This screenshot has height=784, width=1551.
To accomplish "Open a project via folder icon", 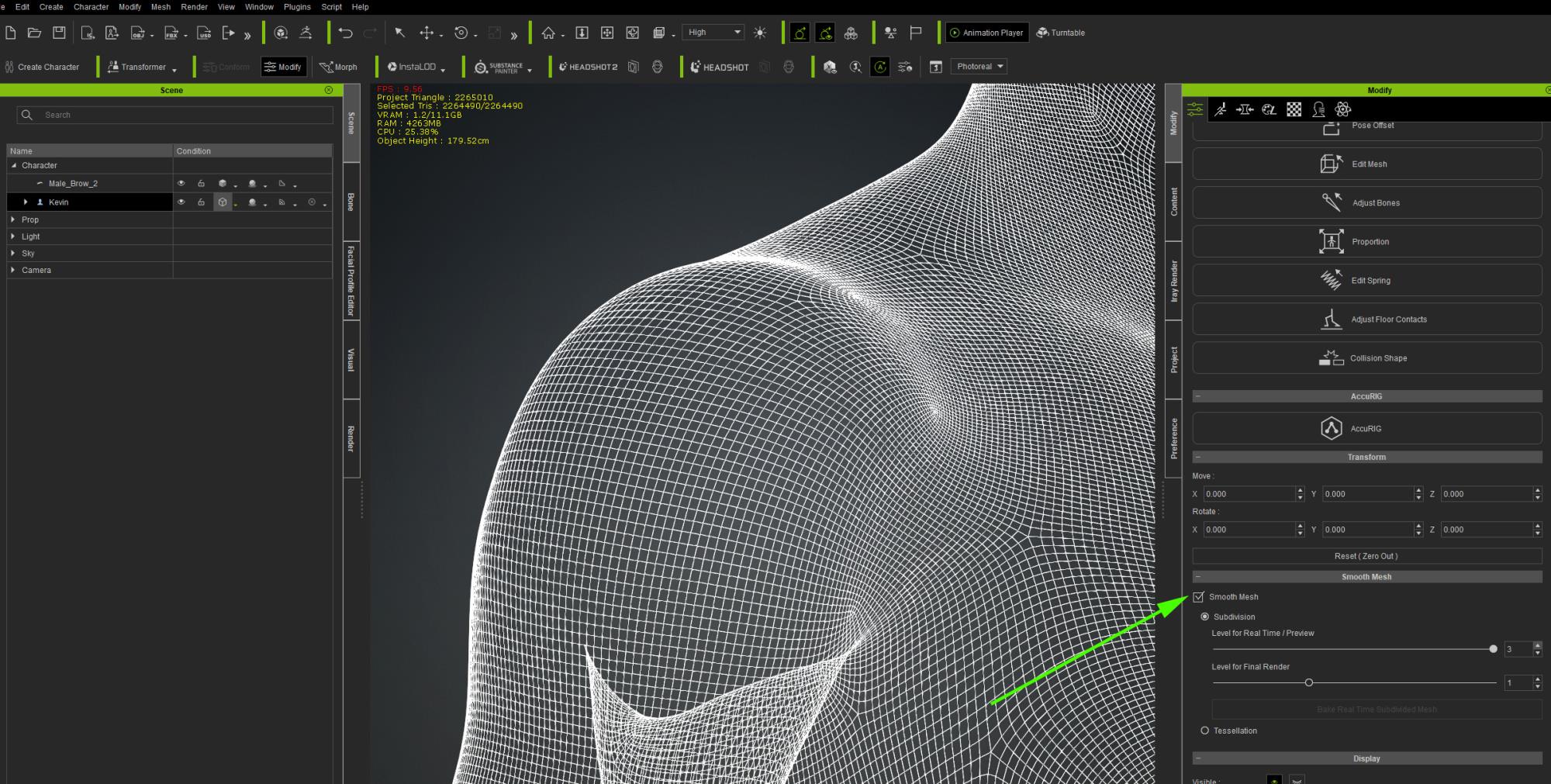I will pyautogui.click(x=34, y=33).
